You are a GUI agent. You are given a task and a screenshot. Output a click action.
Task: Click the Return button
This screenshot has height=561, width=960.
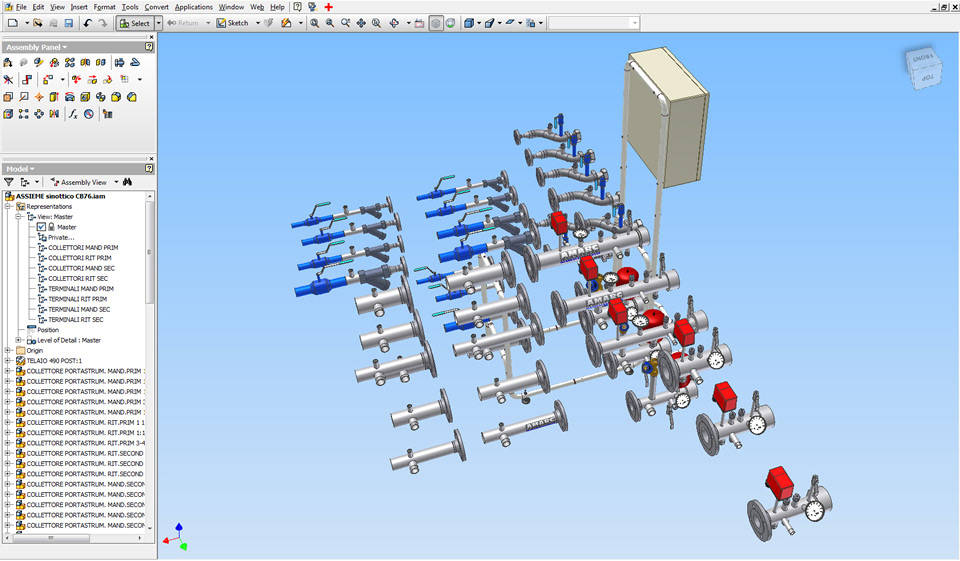pos(183,23)
